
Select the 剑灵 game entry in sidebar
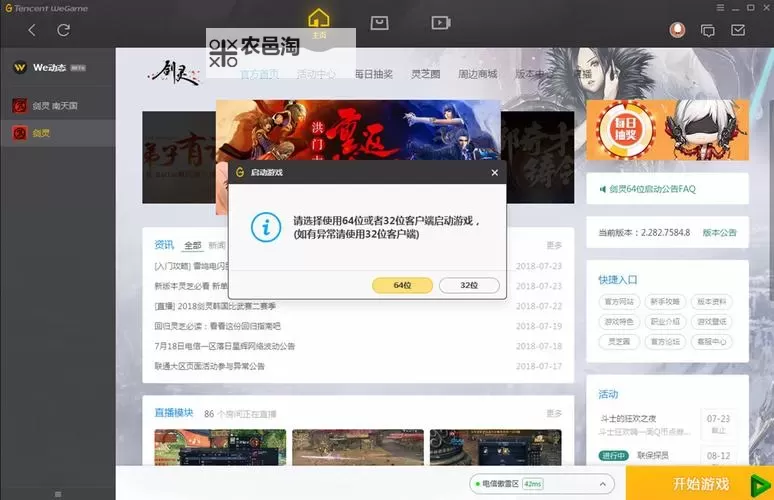click(58, 133)
